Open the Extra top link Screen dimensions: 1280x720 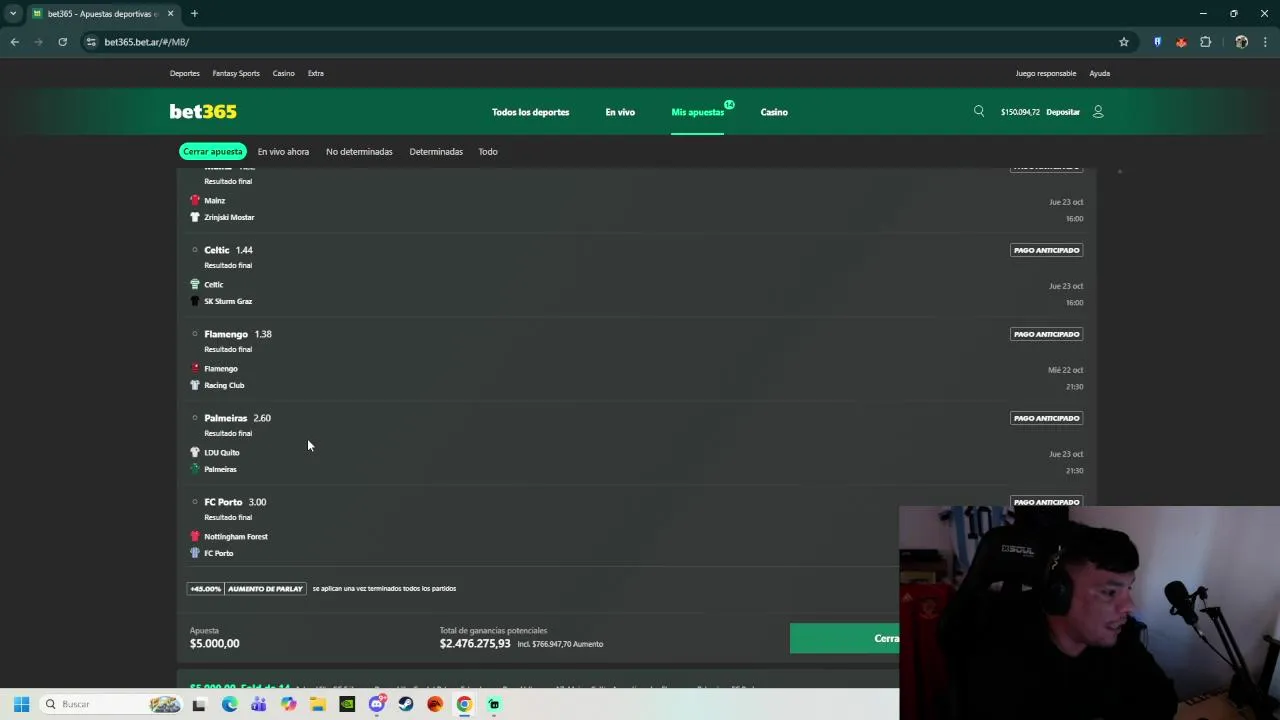[316, 73]
